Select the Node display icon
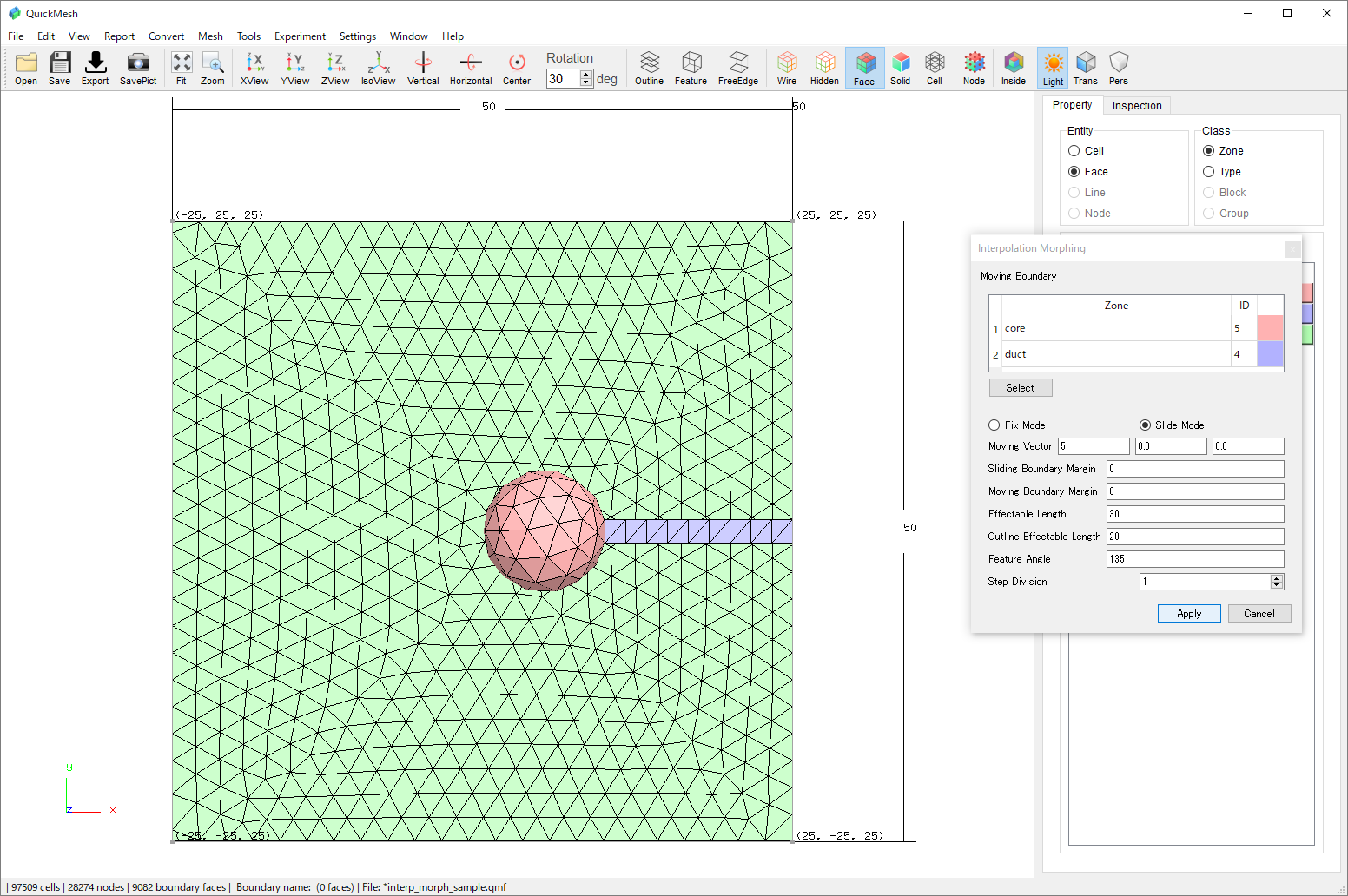Screen dimensions: 1348x896 click(x=974, y=67)
